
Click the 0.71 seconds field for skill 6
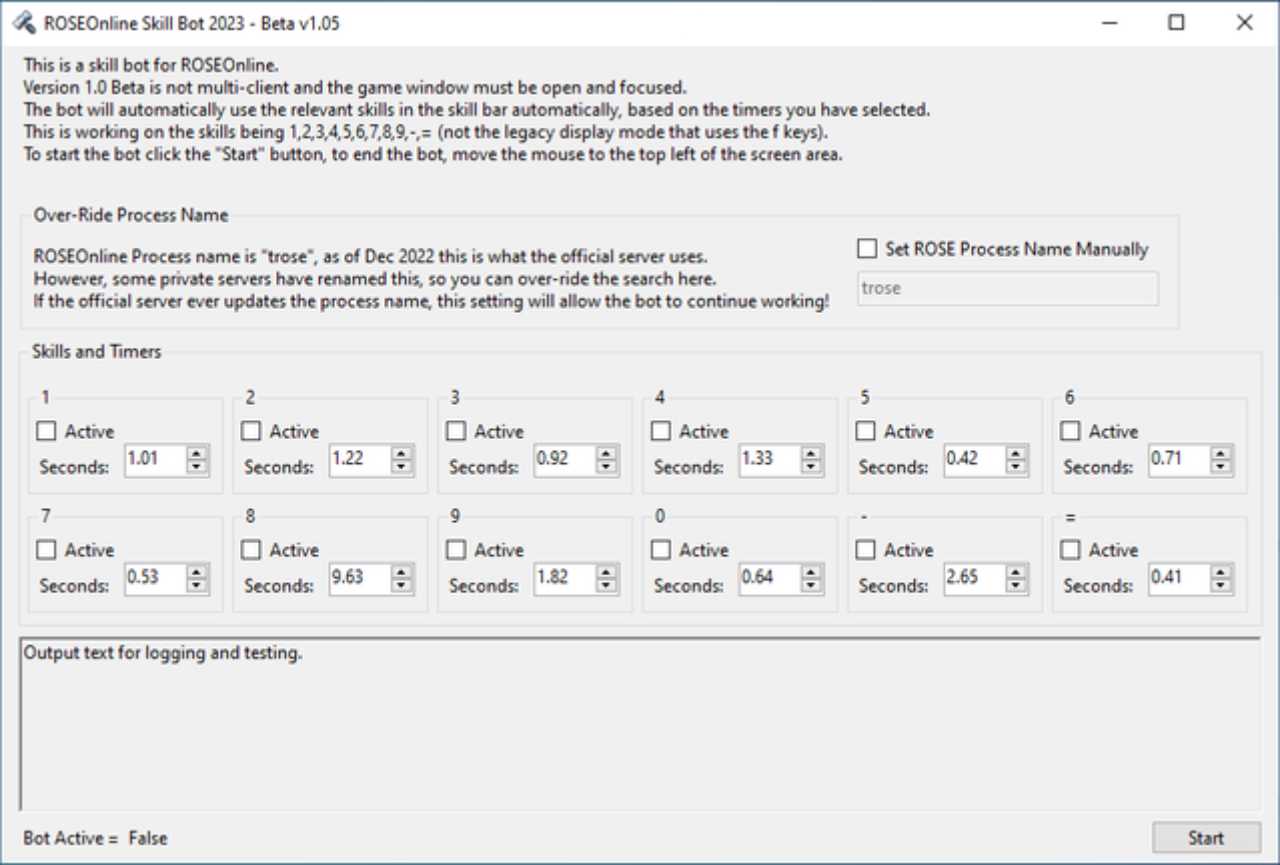point(1179,459)
